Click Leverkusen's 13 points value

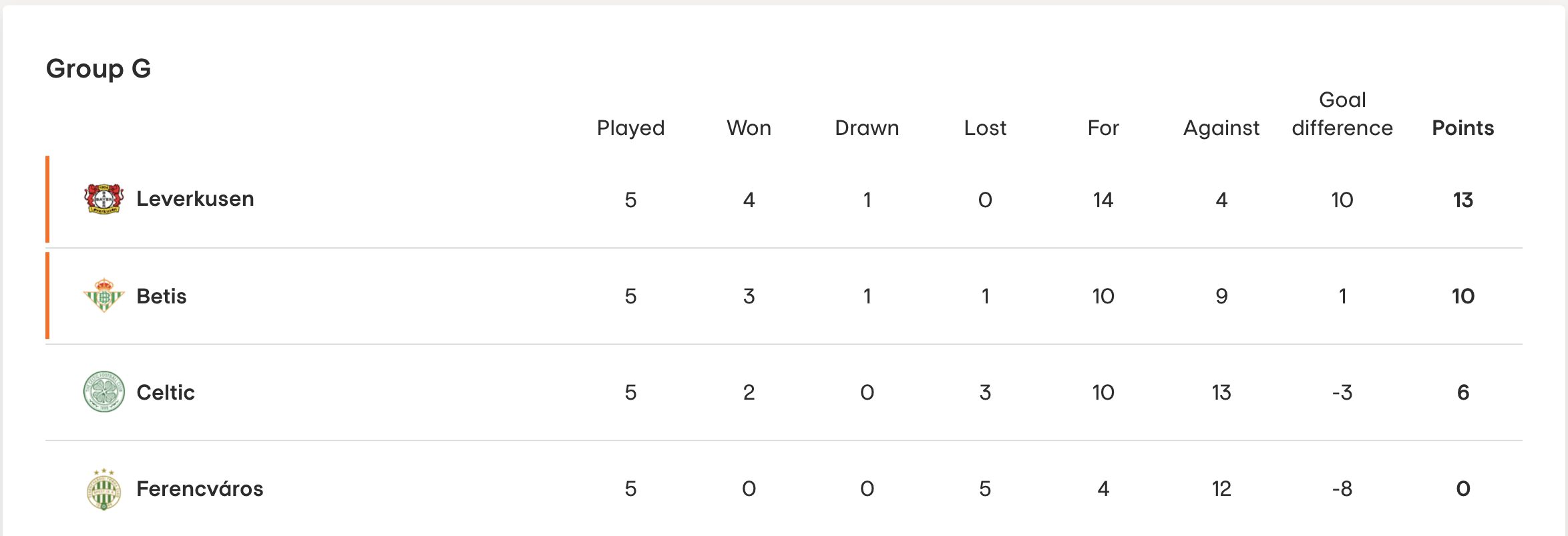point(1462,200)
